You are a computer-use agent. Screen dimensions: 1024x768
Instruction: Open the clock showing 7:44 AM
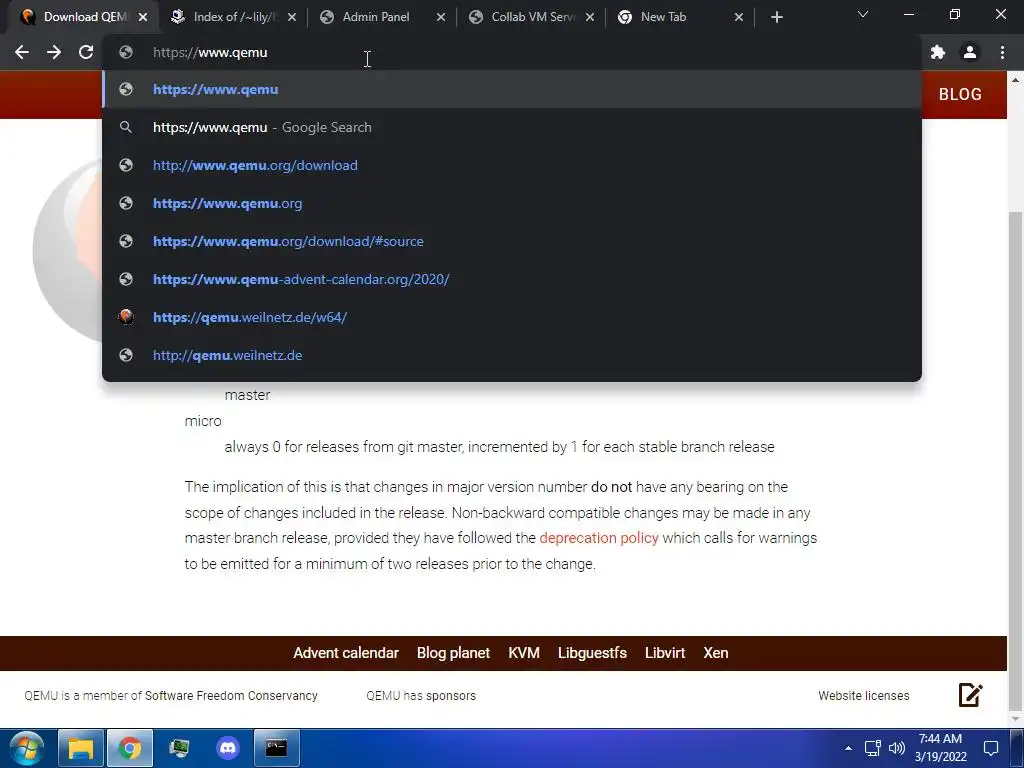[940, 748]
